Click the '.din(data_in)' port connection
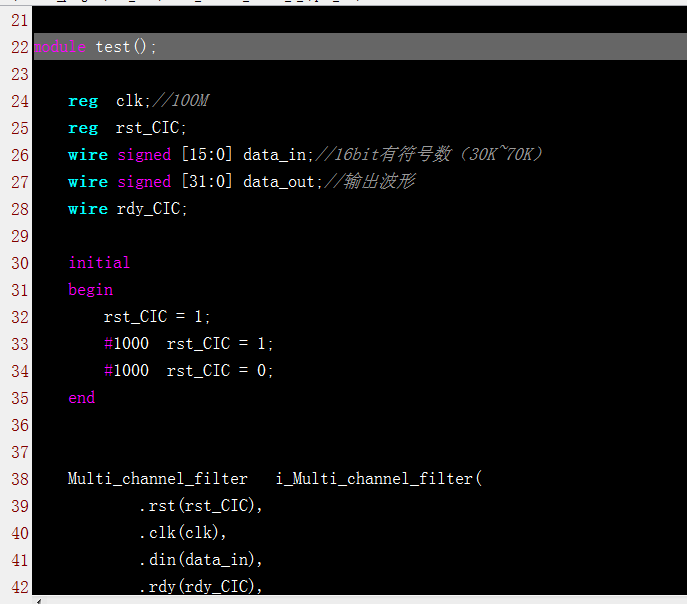The height and width of the screenshot is (604, 687). (201, 560)
